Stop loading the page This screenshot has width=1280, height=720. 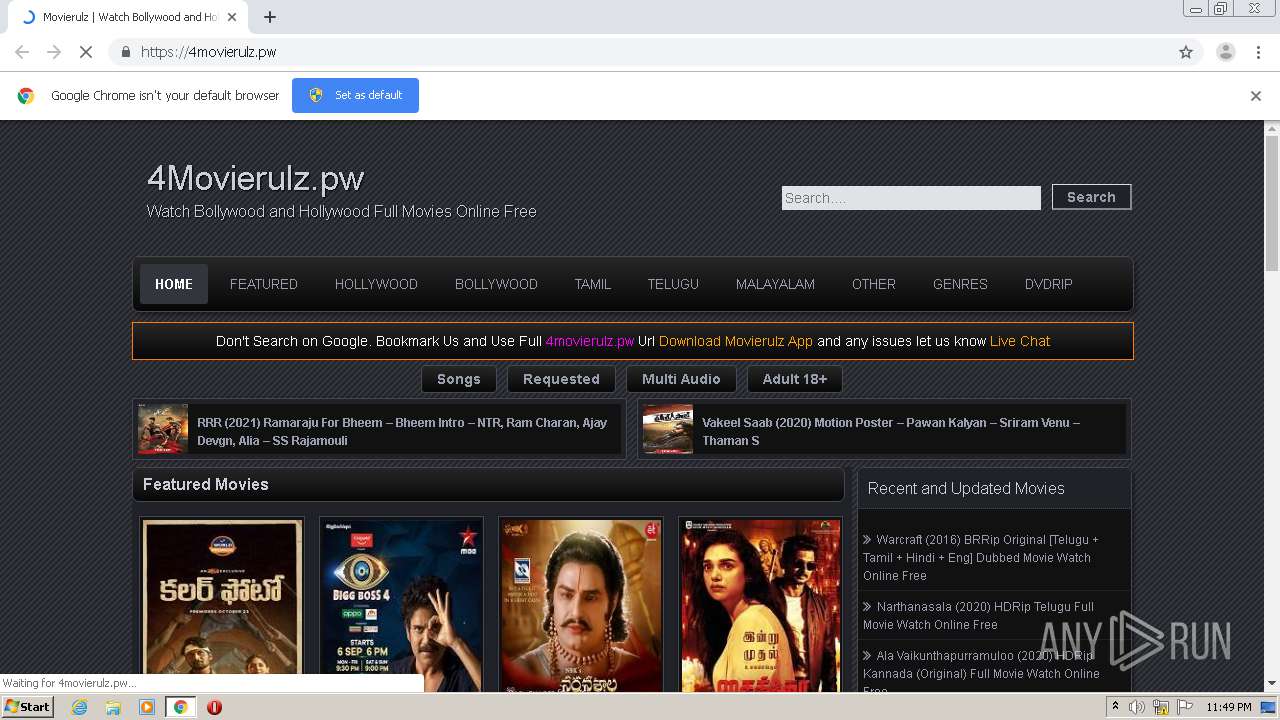pos(85,52)
